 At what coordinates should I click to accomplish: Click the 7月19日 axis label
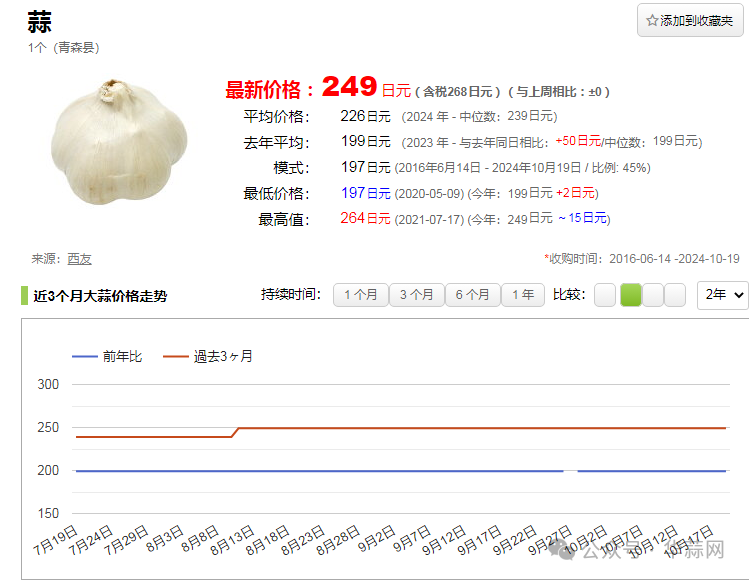(55, 540)
